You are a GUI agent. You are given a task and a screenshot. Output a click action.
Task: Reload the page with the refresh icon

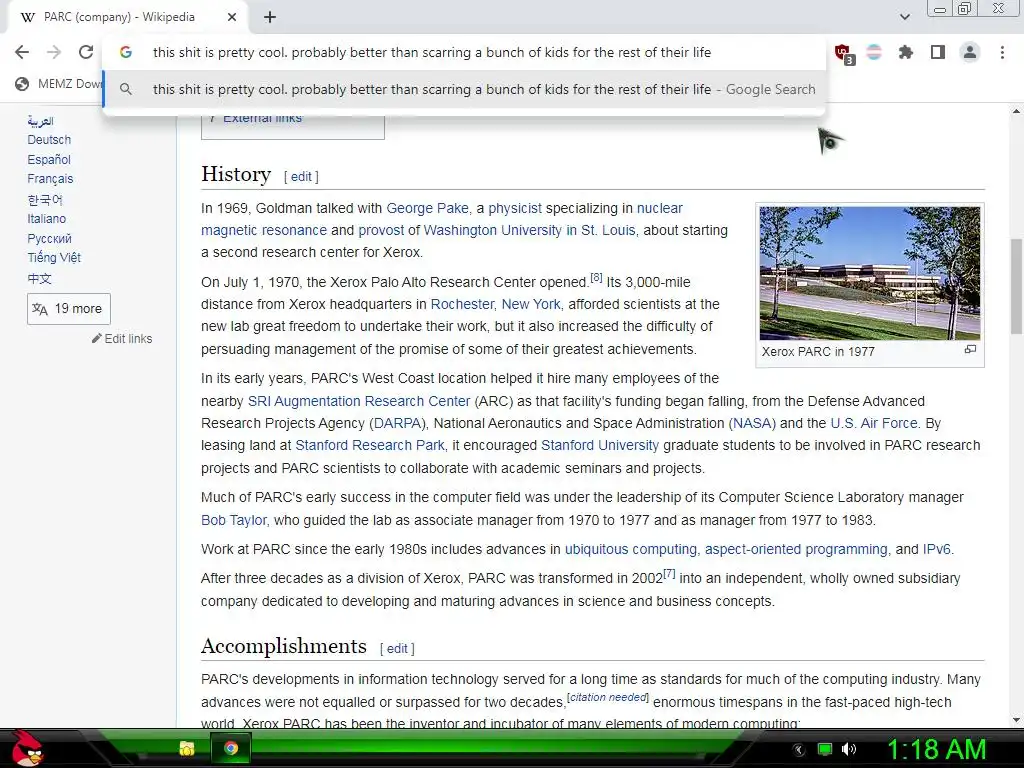(86, 52)
